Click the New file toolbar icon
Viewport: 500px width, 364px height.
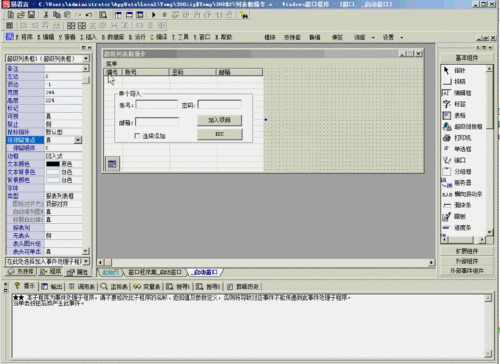point(11,15)
